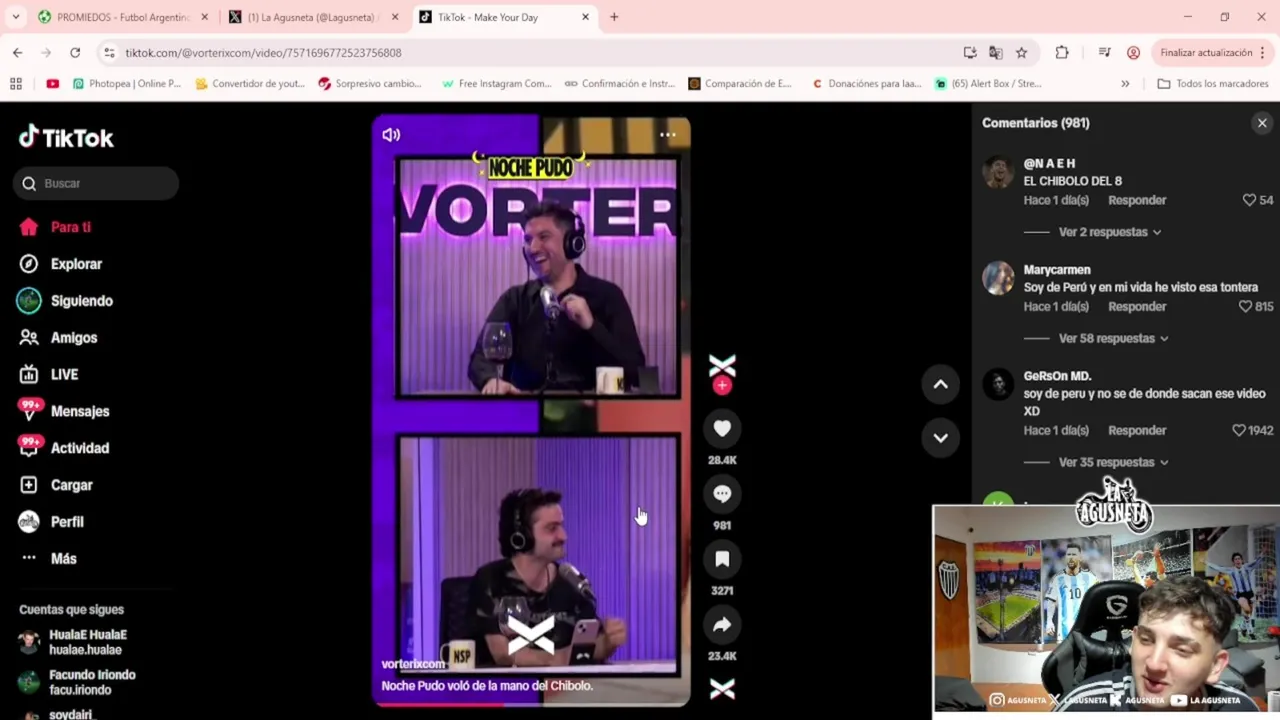
Task: Switch to La Agusneta X tab
Action: point(314,17)
